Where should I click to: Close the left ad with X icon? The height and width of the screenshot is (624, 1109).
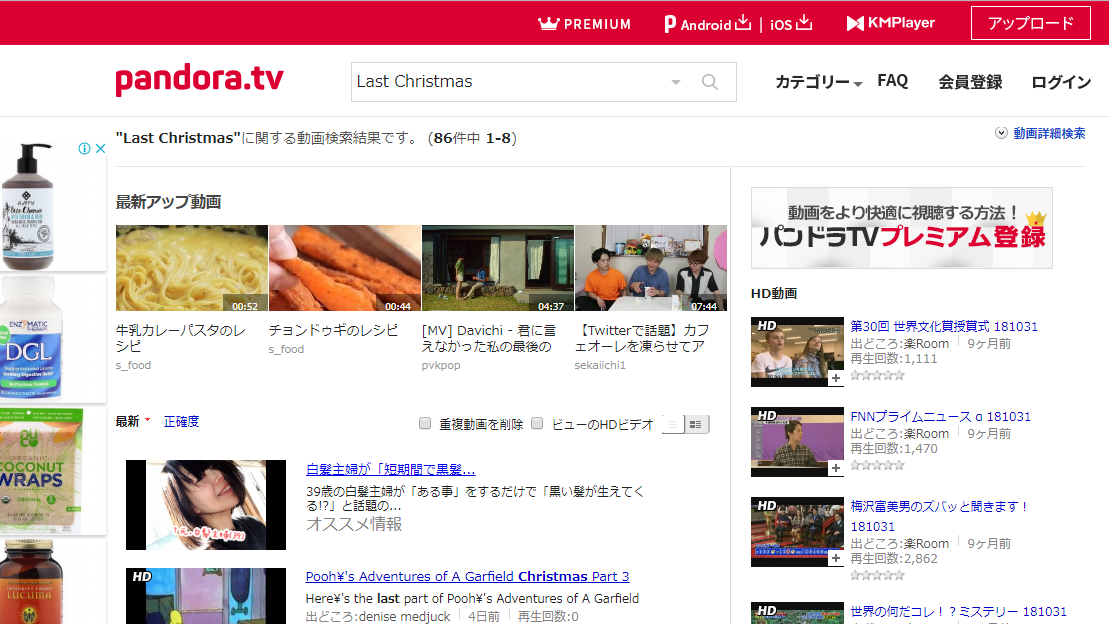coord(100,149)
